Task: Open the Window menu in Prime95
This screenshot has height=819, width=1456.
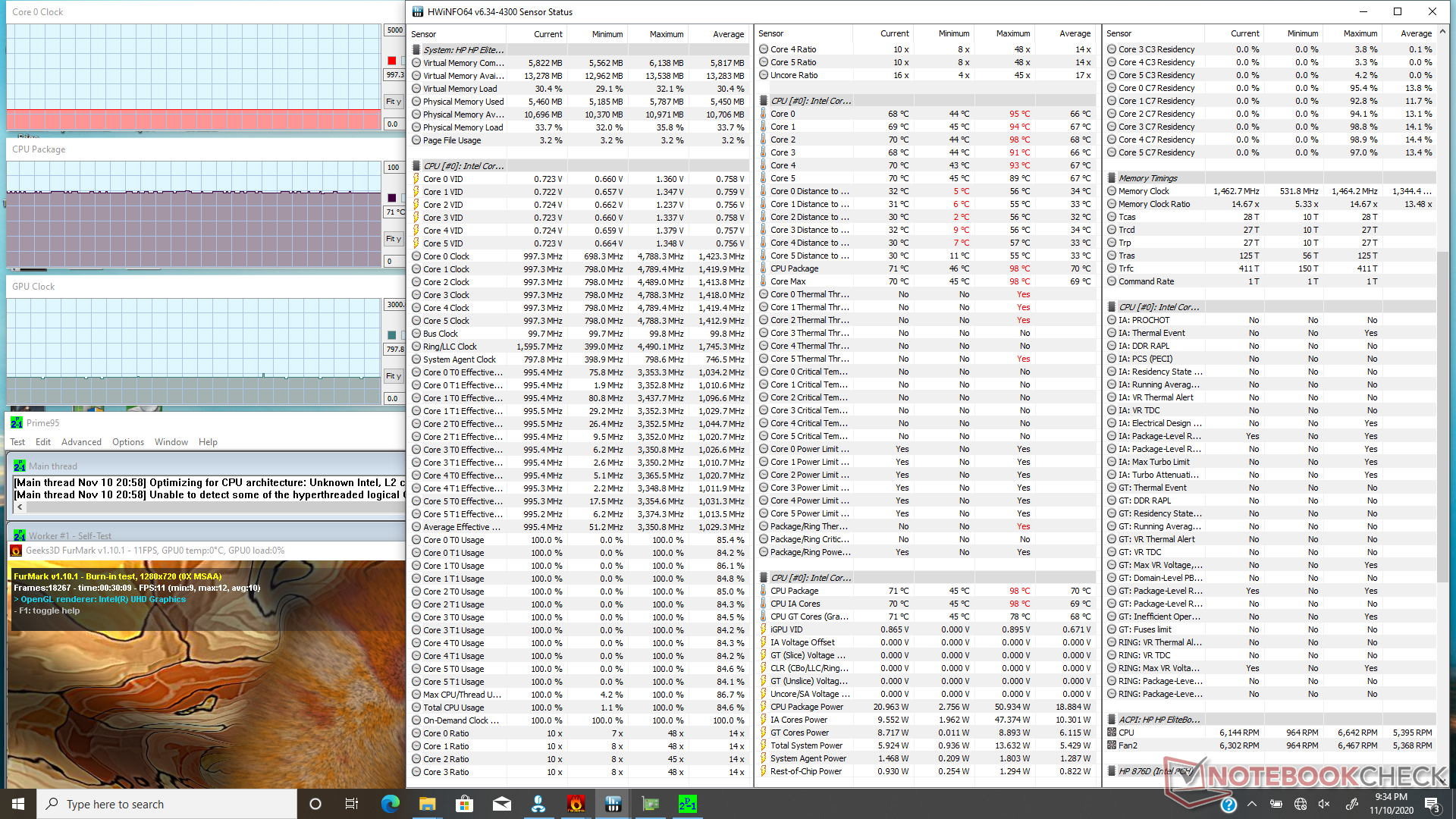Action: click(171, 442)
